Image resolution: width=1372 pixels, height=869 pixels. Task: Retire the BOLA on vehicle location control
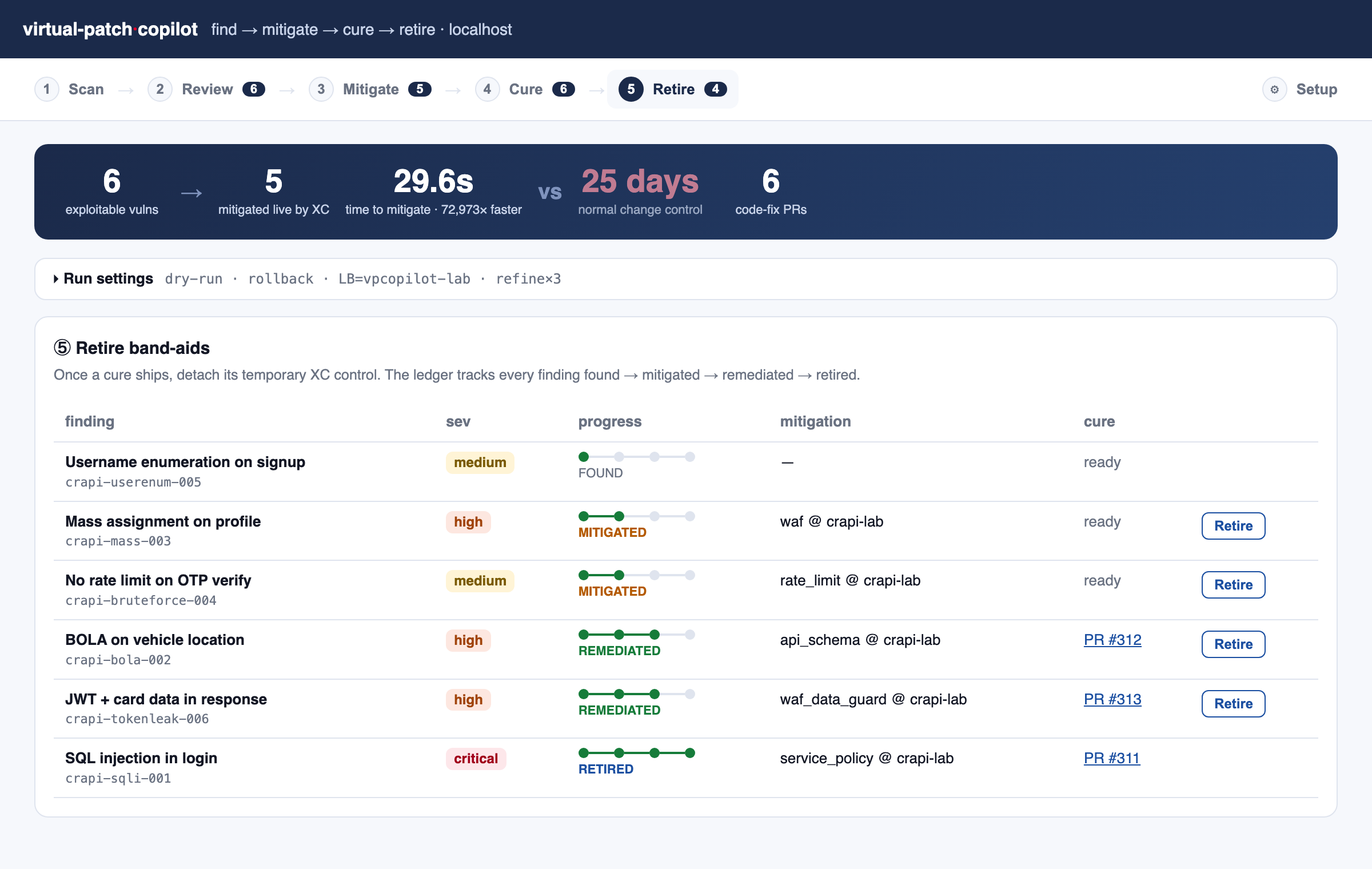pos(1233,644)
